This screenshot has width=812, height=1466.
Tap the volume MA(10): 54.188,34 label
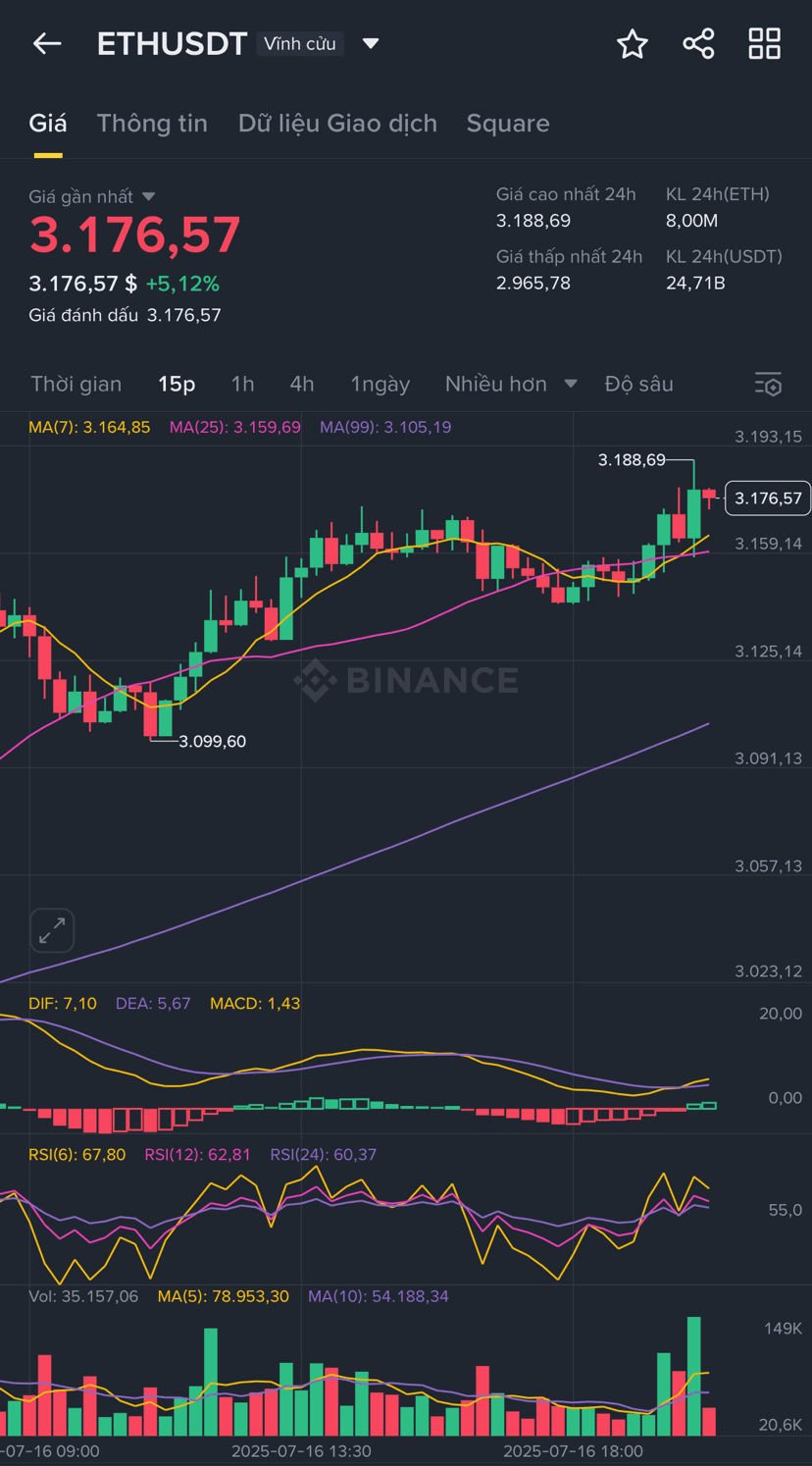(x=379, y=1296)
